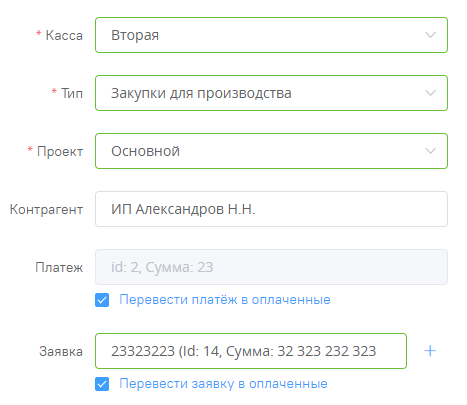Click the Перевести заявку в оплаченные label
467x405 pixels.
click(223, 384)
